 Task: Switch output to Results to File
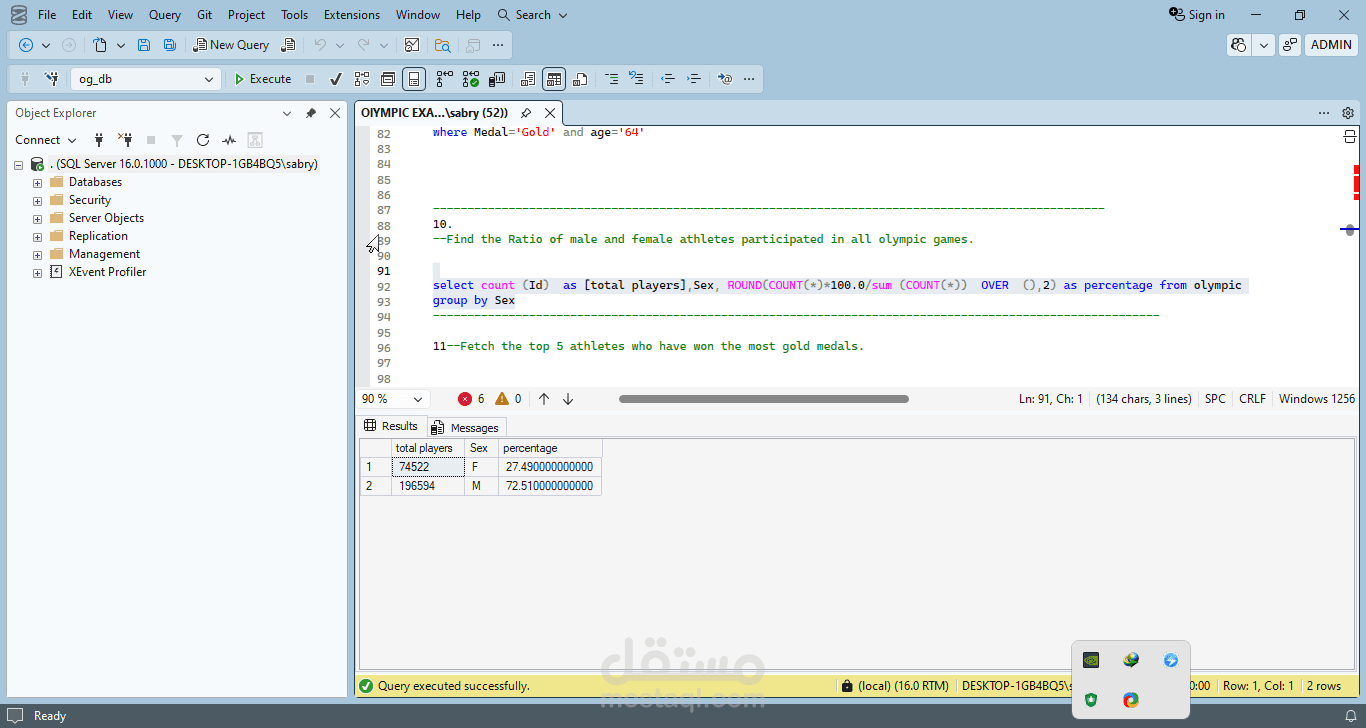pos(581,79)
